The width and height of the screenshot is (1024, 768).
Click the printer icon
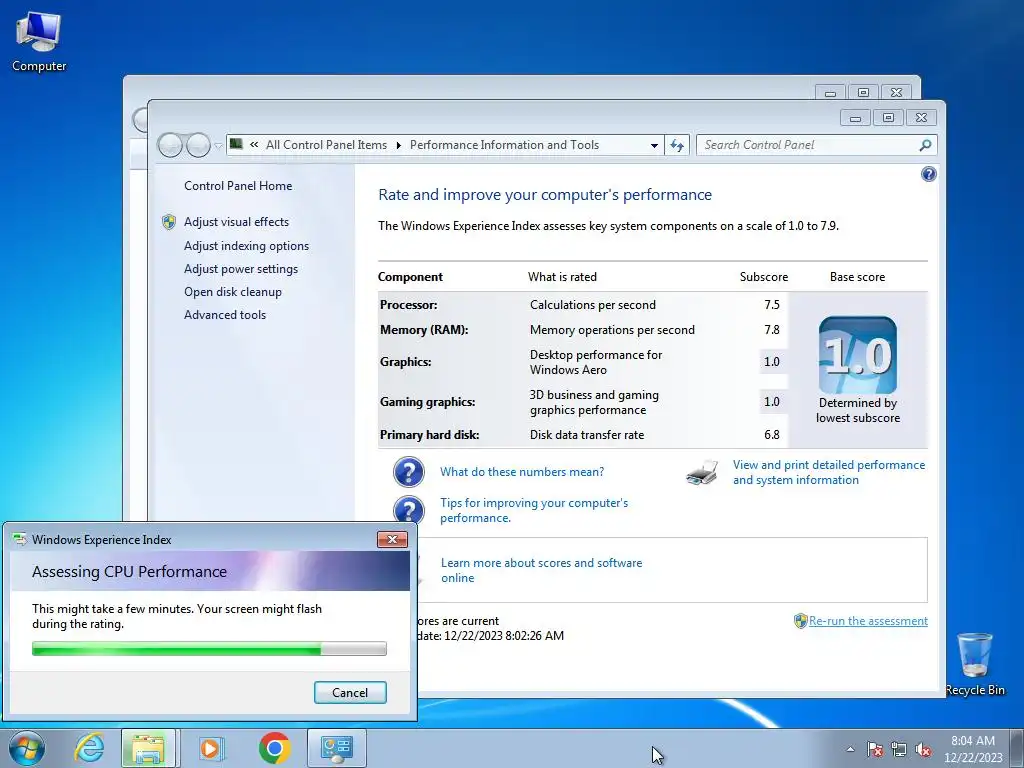coord(702,472)
